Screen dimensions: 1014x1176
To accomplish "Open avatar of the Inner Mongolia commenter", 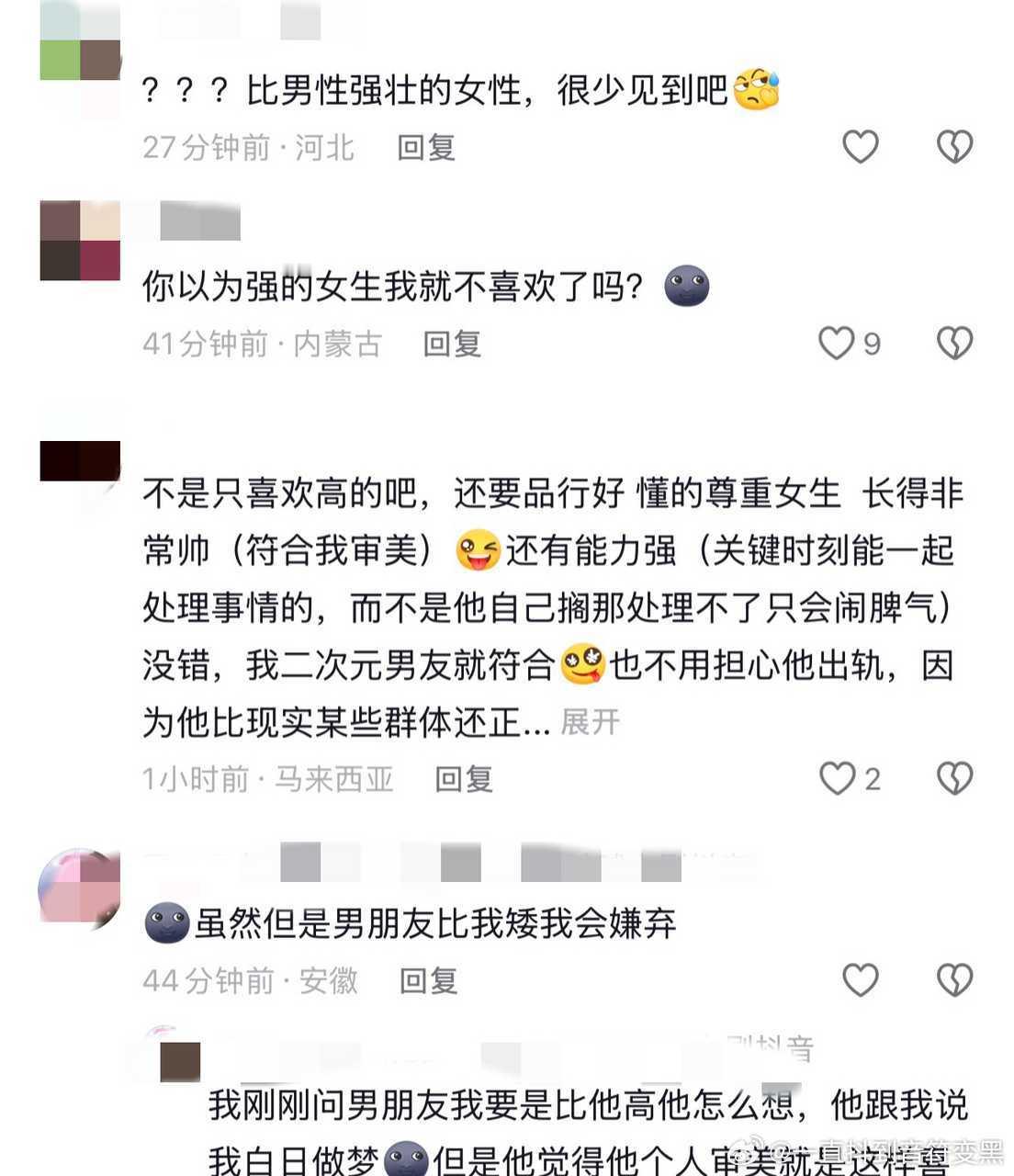I will click(x=80, y=241).
